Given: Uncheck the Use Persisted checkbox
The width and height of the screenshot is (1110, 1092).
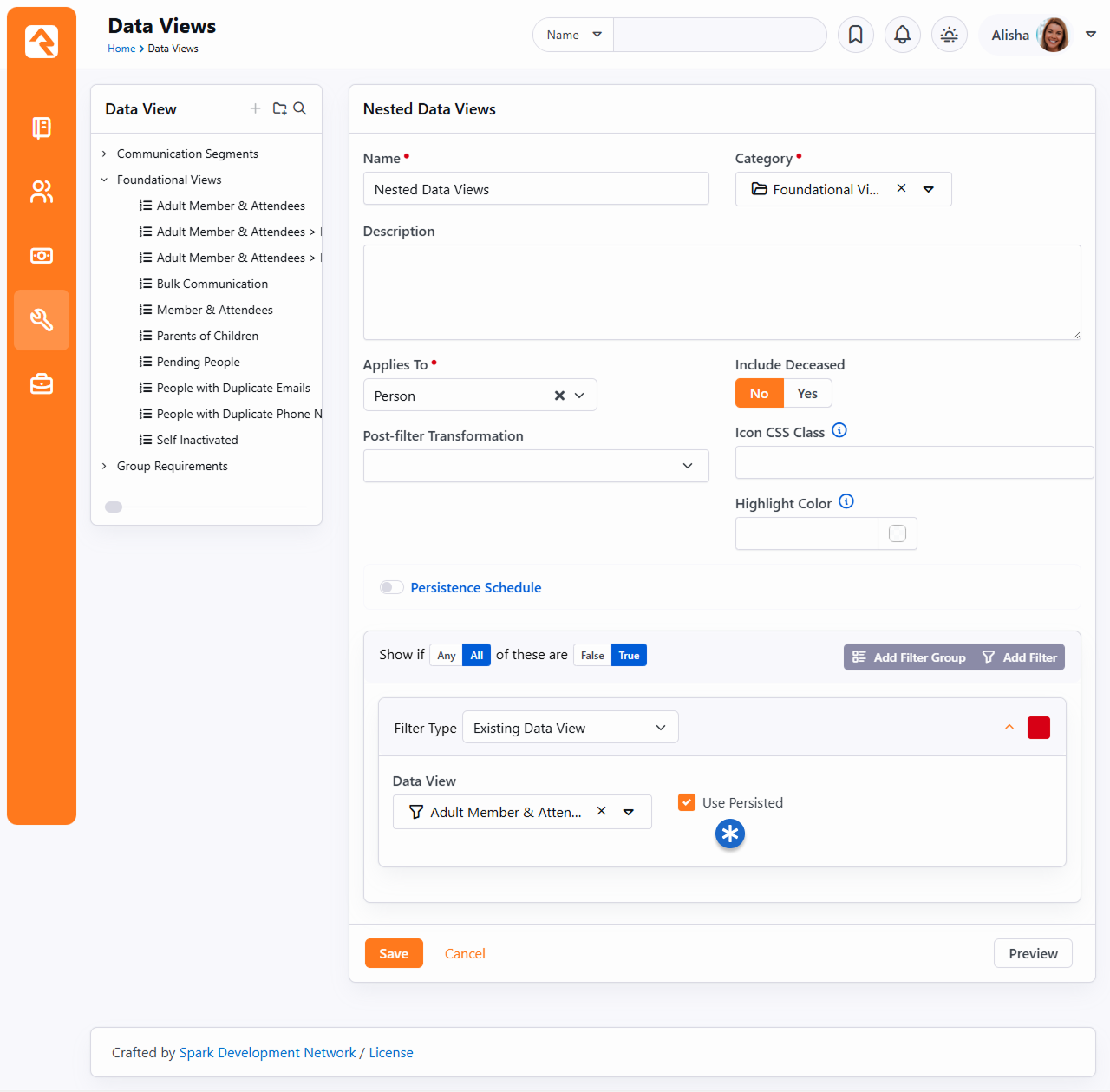Looking at the screenshot, I should 687,802.
